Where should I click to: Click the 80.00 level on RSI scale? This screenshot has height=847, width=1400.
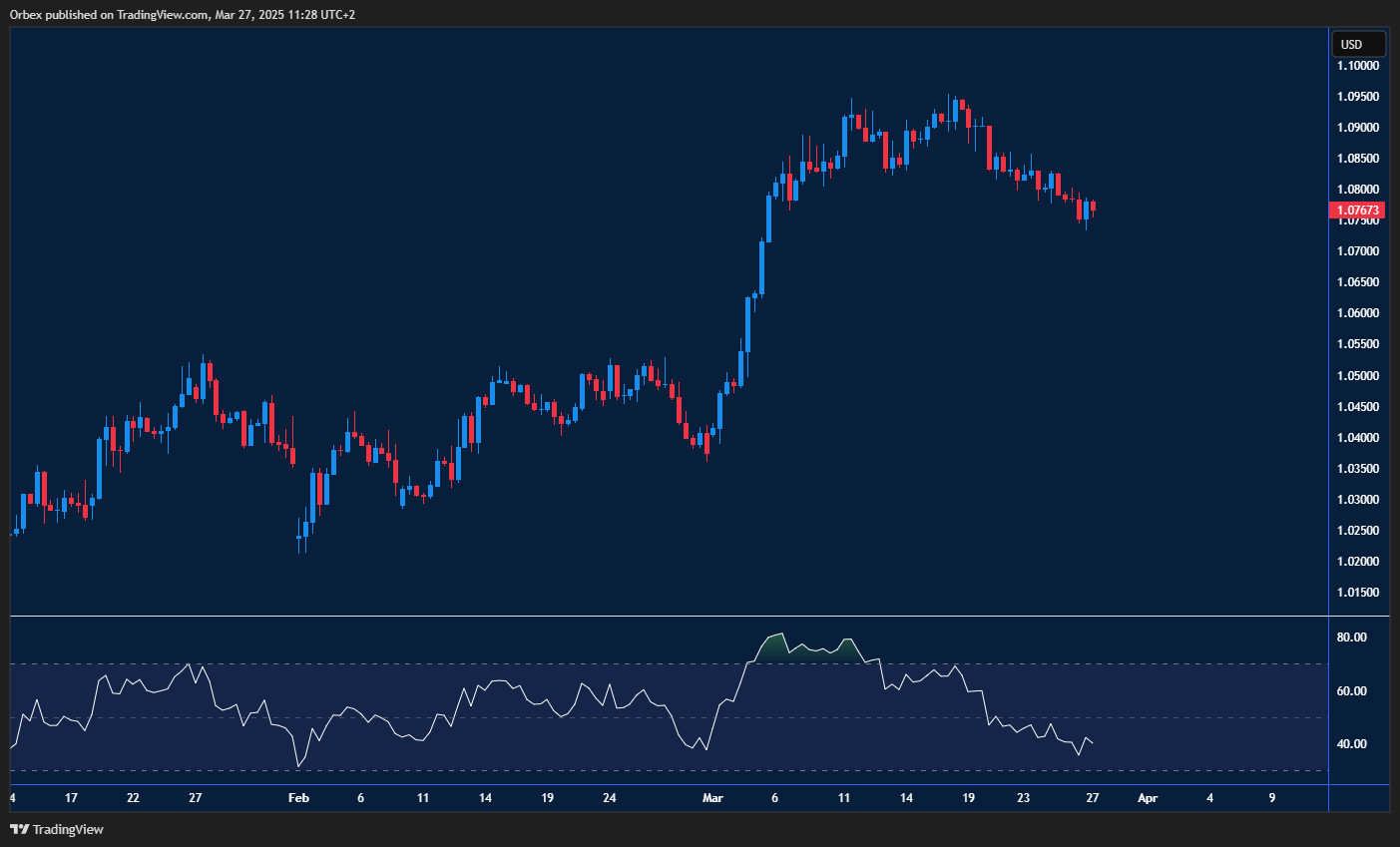click(1351, 637)
